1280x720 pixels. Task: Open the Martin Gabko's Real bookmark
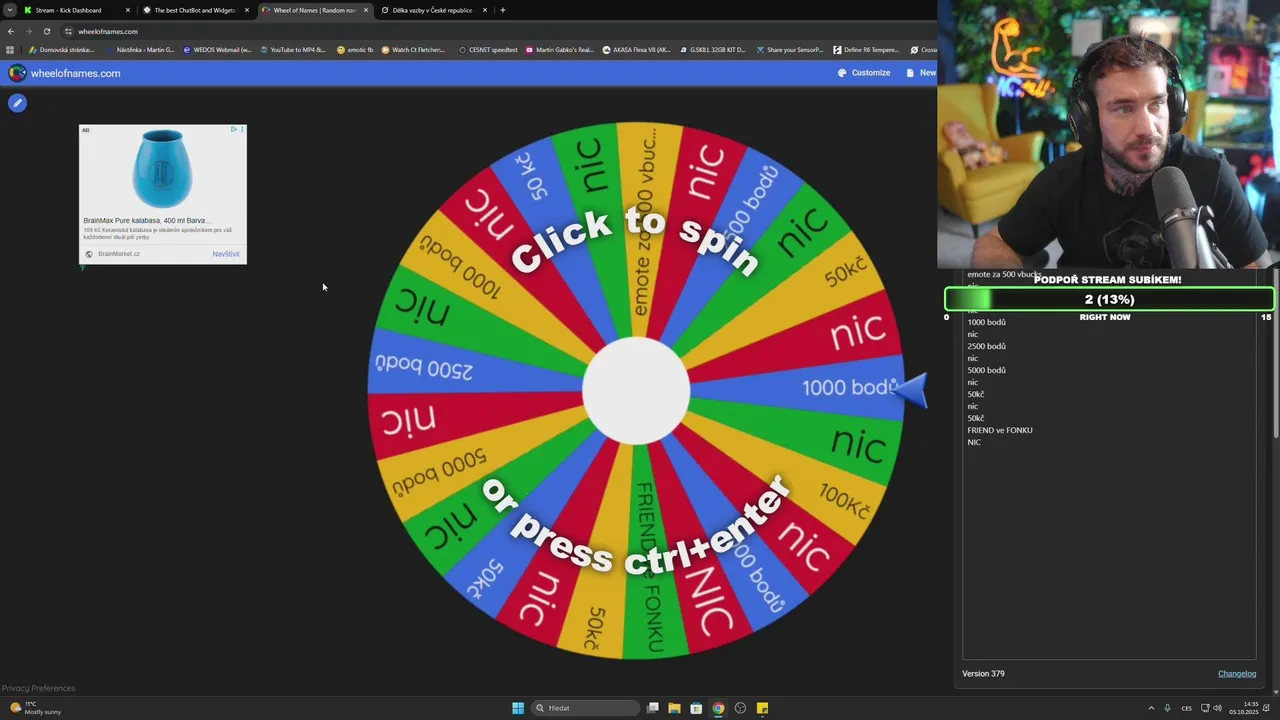click(x=560, y=50)
